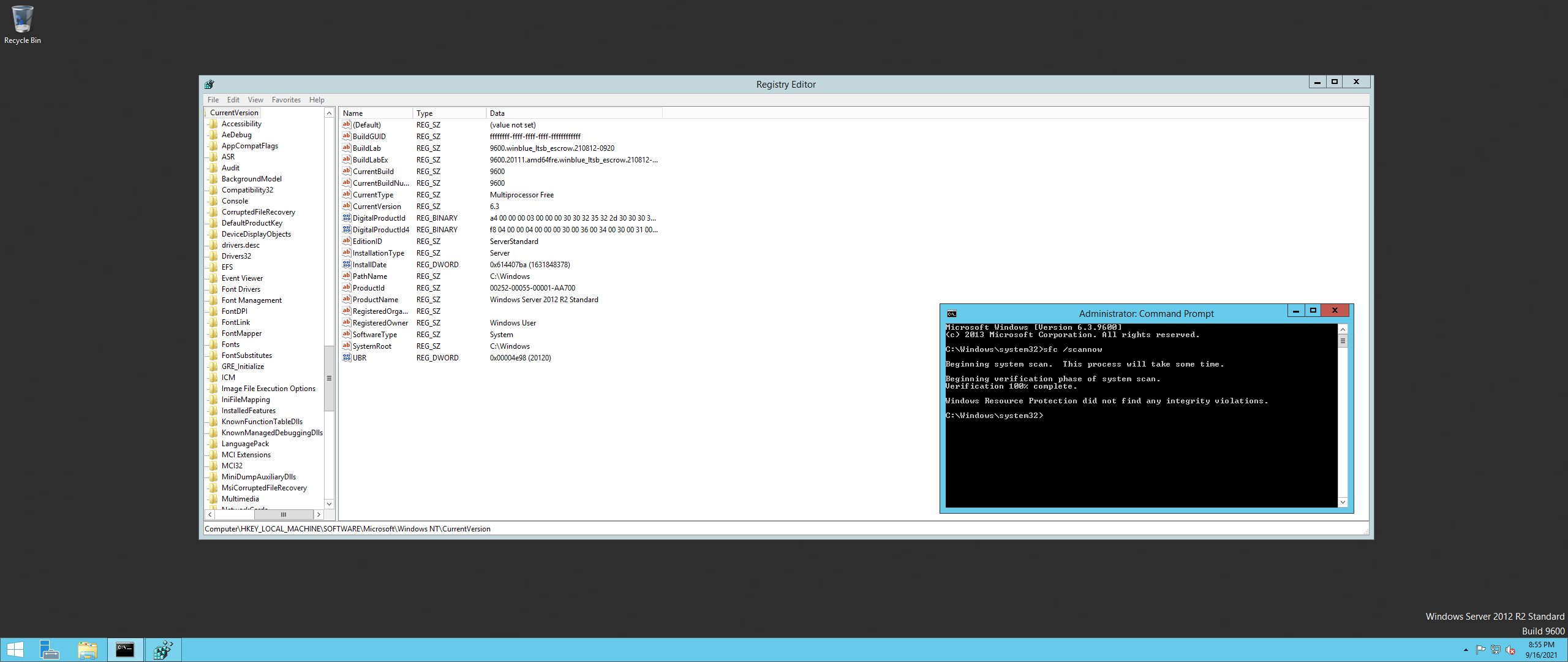Click the network tray icon

point(1495,650)
